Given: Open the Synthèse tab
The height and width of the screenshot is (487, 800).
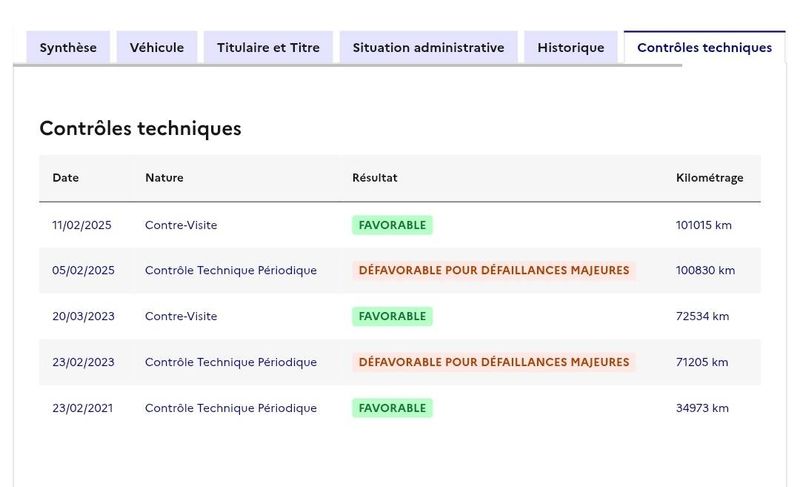Looking at the screenshot, I should [x=68, y=47].
